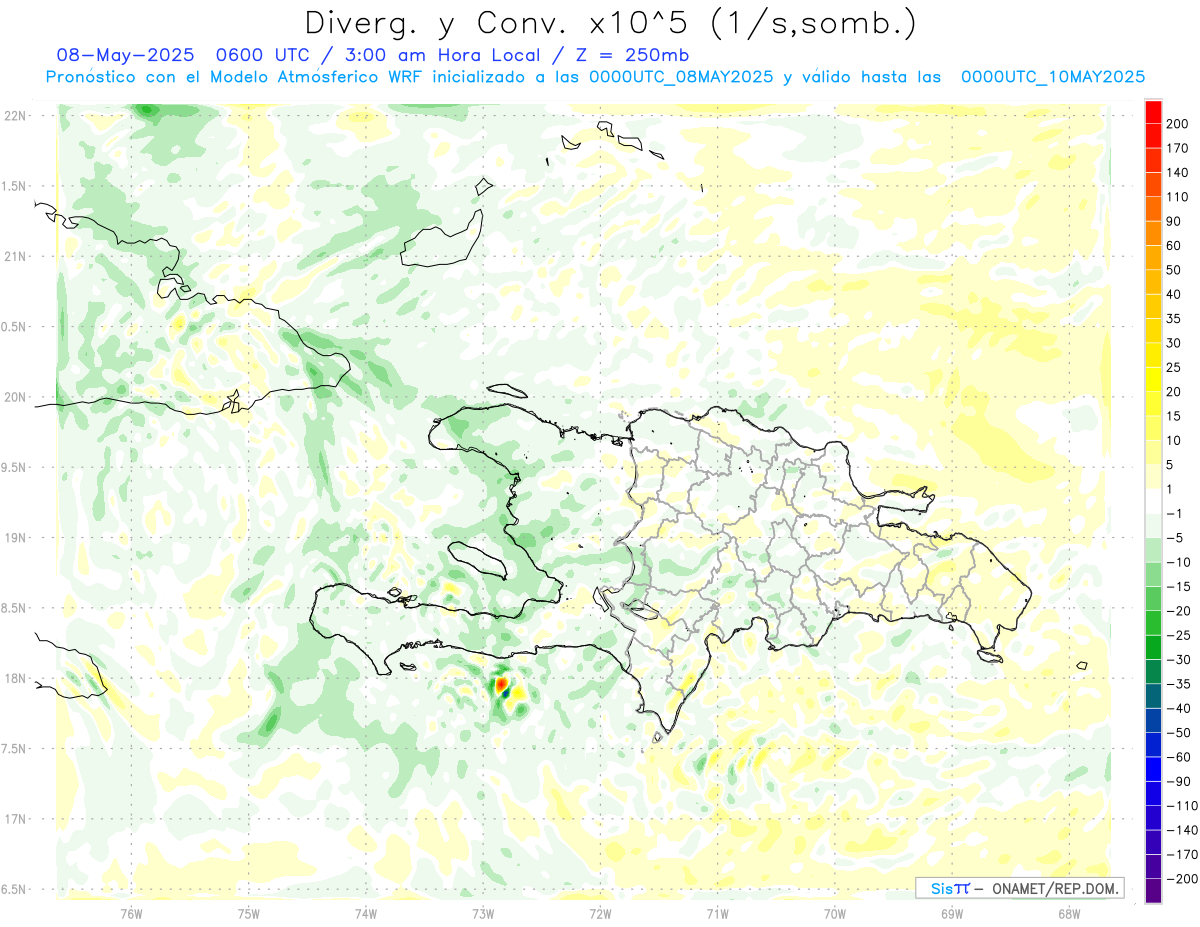Click the '0000UTC_10MAY2025' validity time text
The image size is (1200, 927).
tap(1052, 77)
